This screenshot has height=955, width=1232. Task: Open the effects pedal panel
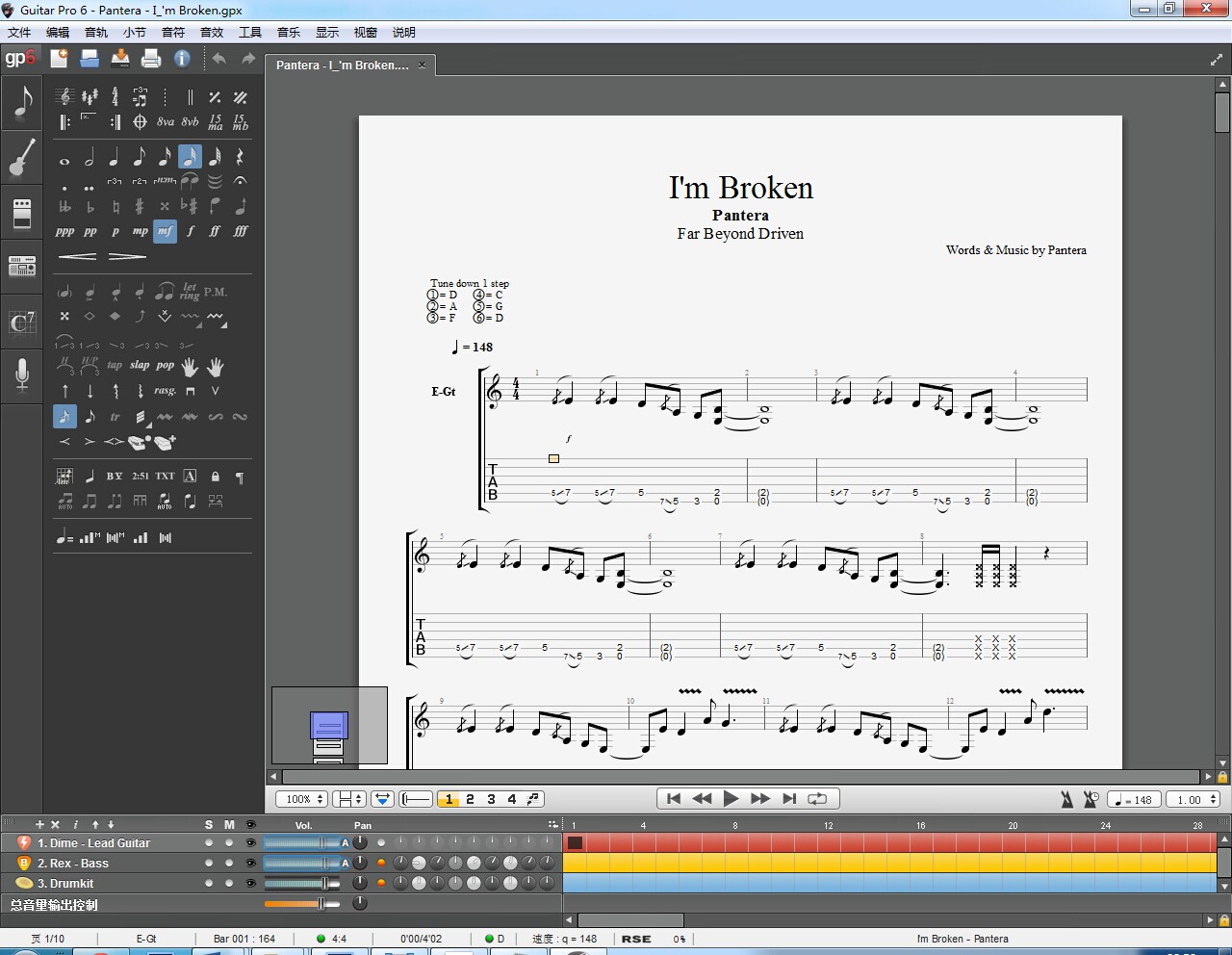click(x=21, y=213)
